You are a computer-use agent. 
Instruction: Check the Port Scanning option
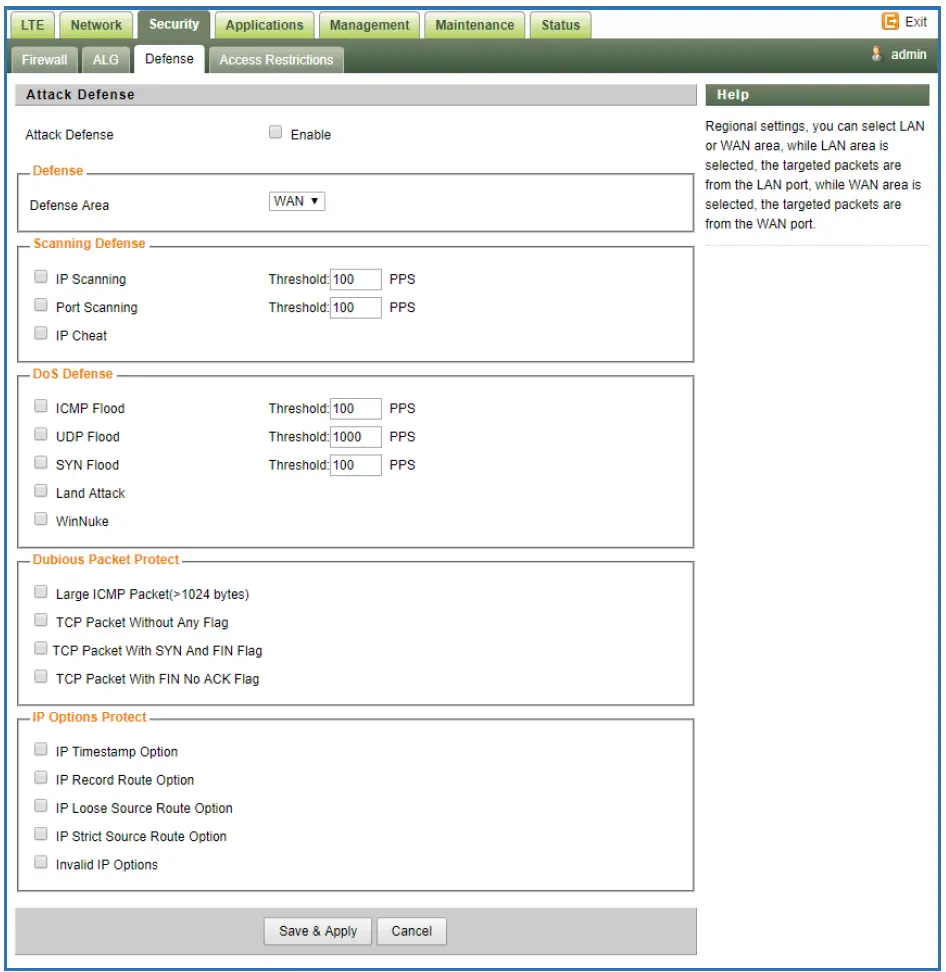click(41, 305)
